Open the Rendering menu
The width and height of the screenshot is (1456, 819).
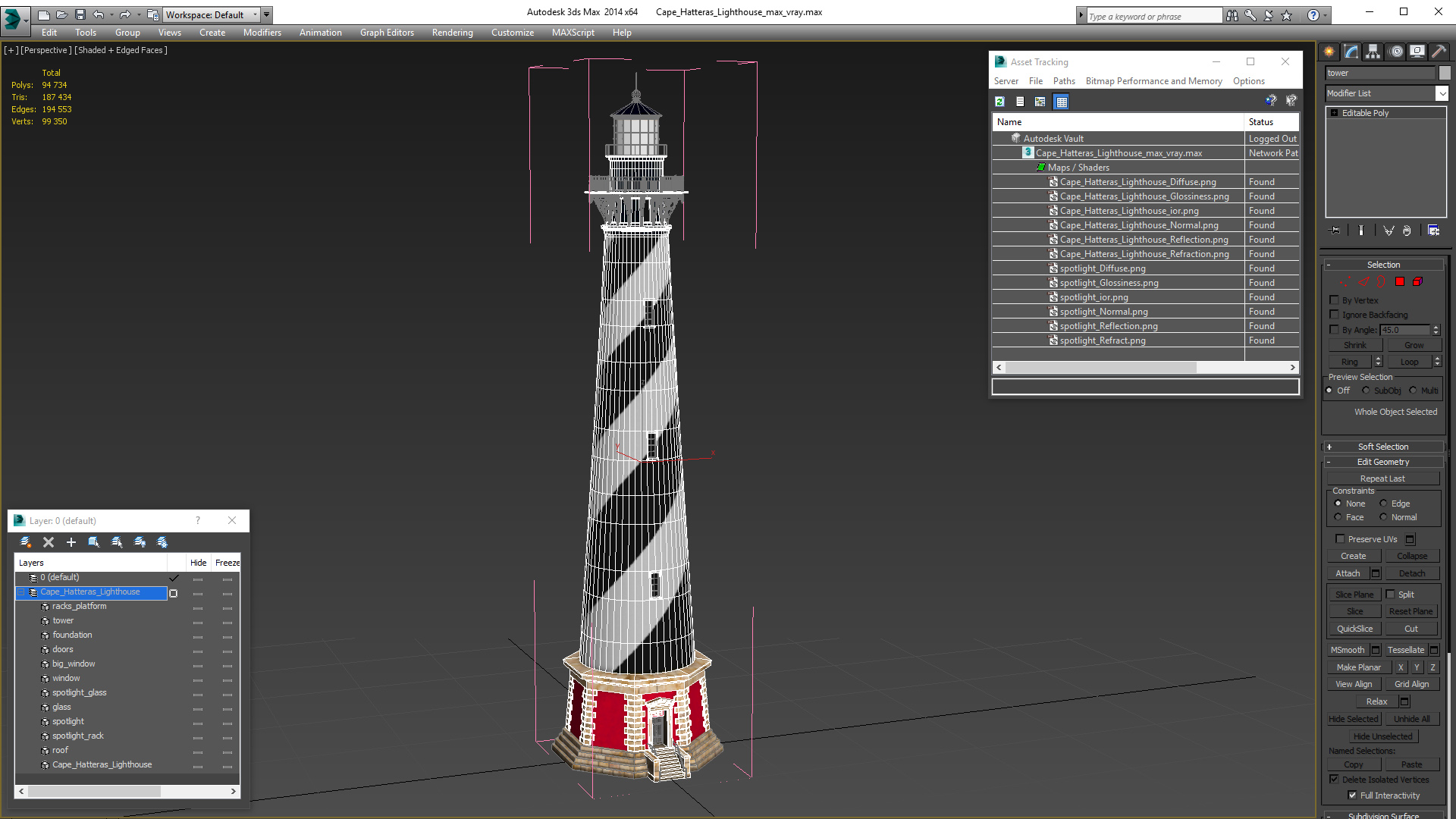tap(453, 33)
